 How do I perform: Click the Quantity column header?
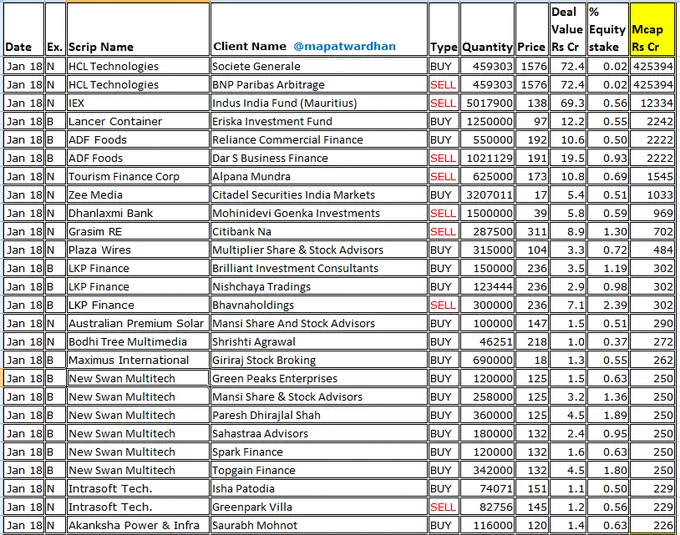coord(487,29)
